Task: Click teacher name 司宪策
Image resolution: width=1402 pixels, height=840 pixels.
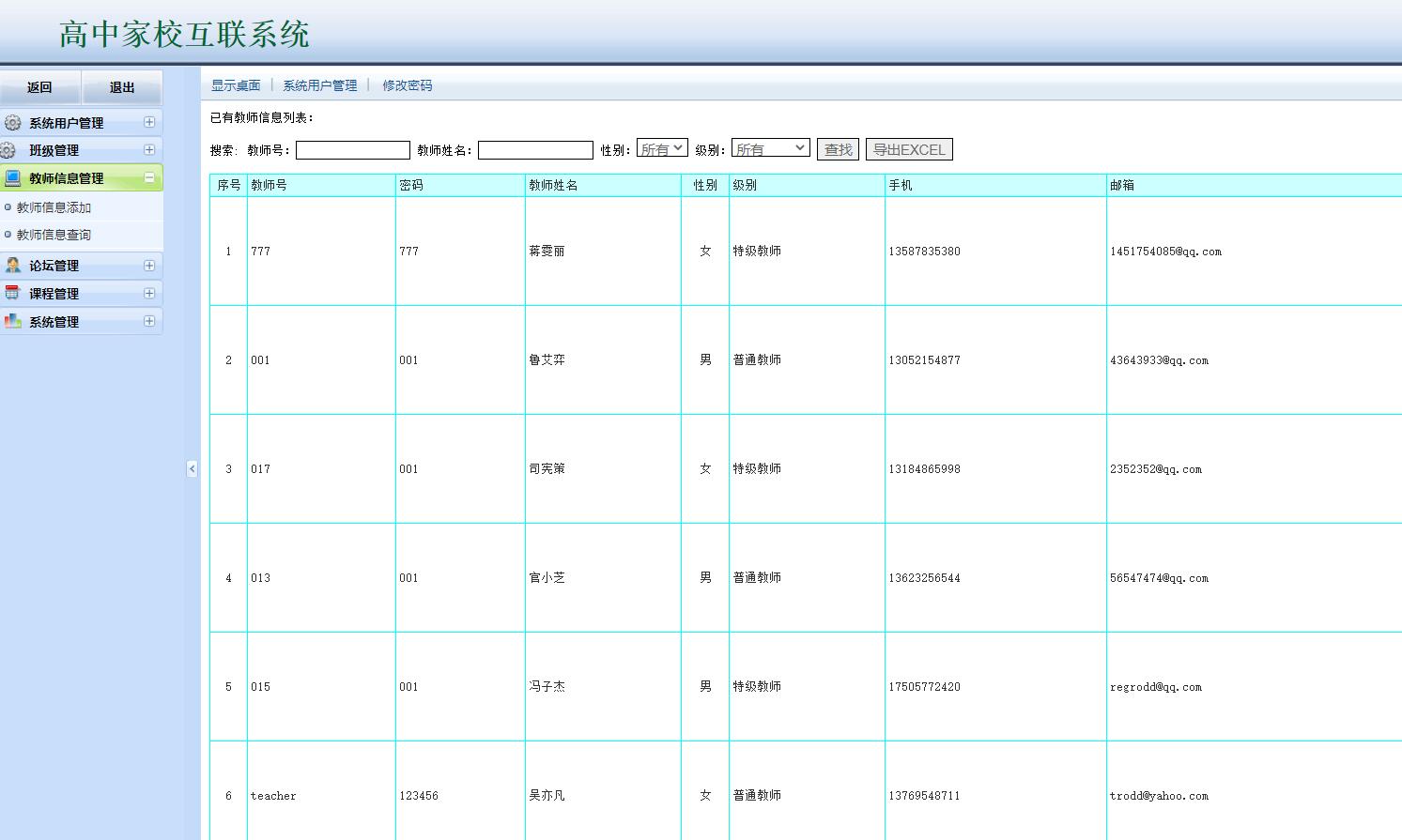Action: (547, 469)
